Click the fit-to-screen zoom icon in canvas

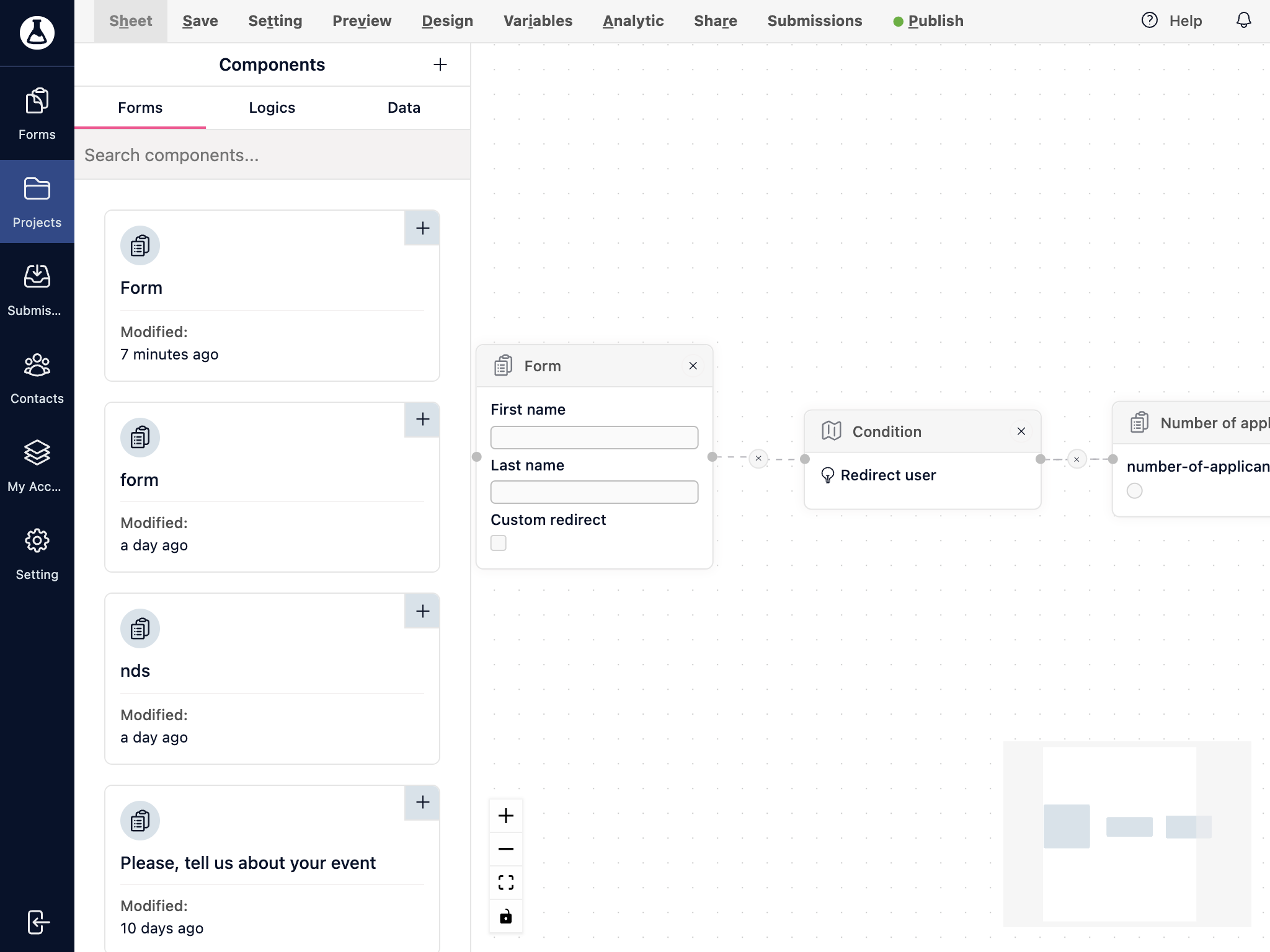[x=506, y=882]
